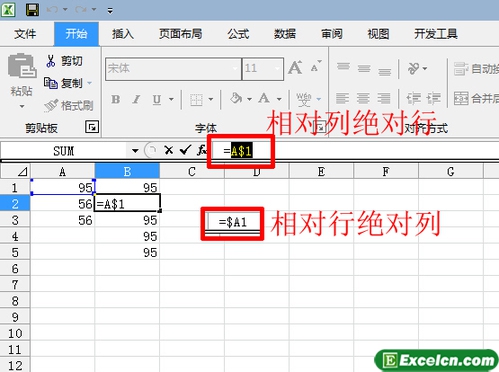Expand the 粘贴 options arrow
The height and width of the screenshot is (372, 499).
pos(22,106)
